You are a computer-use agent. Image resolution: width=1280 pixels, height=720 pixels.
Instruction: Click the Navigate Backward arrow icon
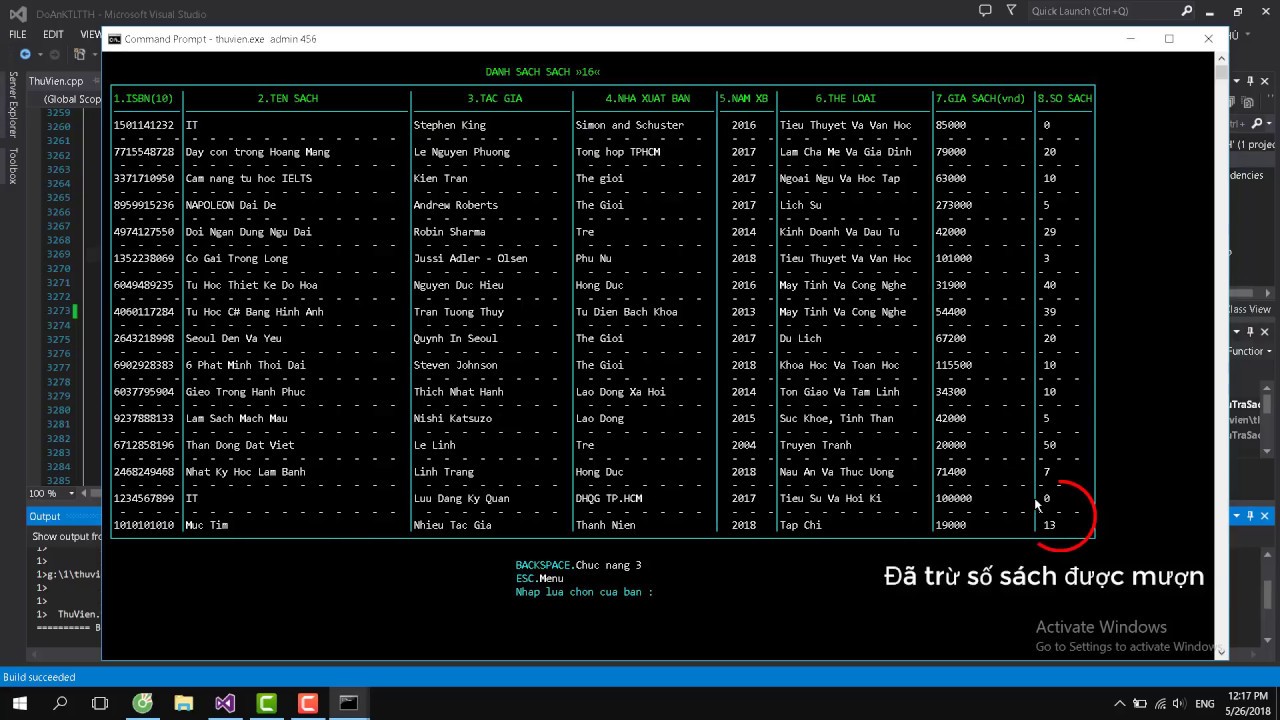(25, 54)
